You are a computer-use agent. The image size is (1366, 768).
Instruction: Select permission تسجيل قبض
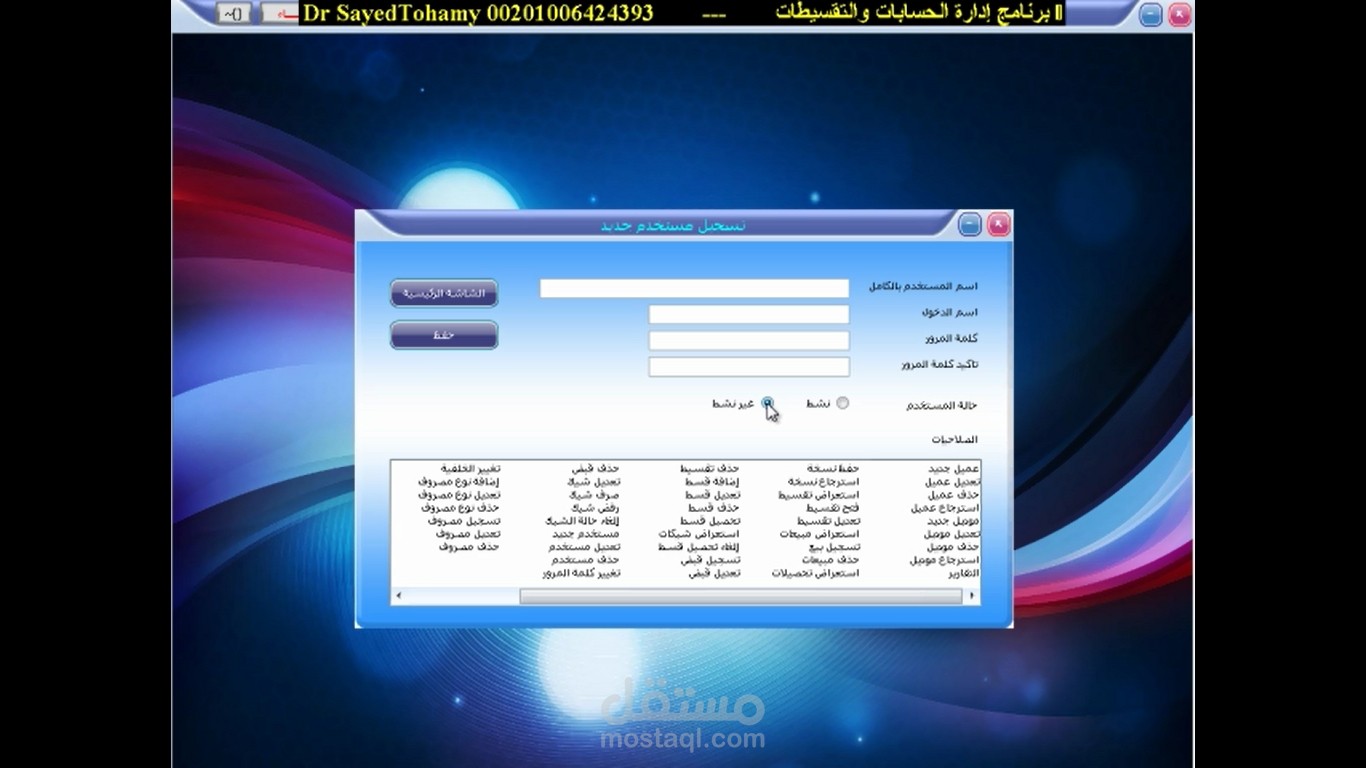711,560
